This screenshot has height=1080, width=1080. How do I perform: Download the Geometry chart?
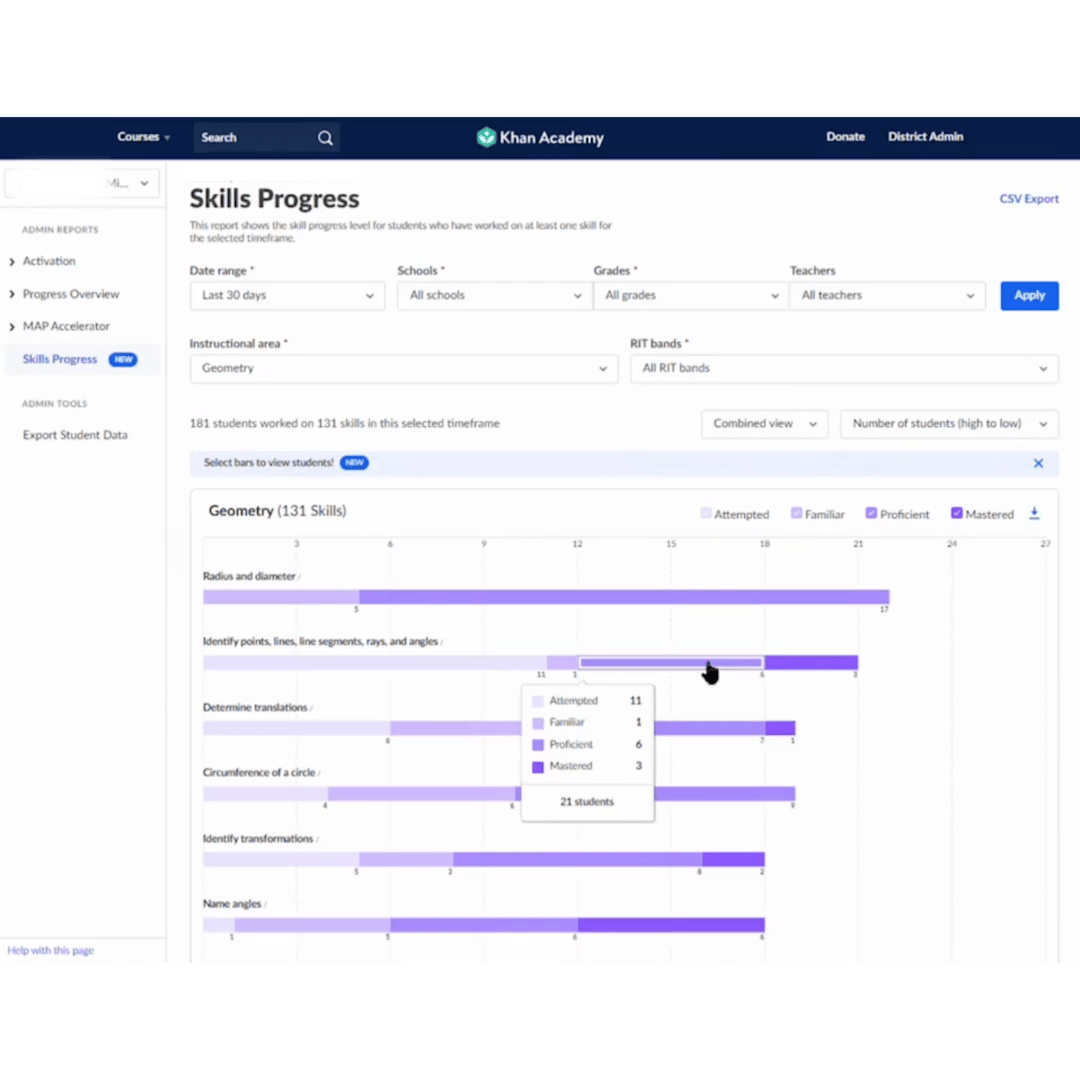(1034, 514)
